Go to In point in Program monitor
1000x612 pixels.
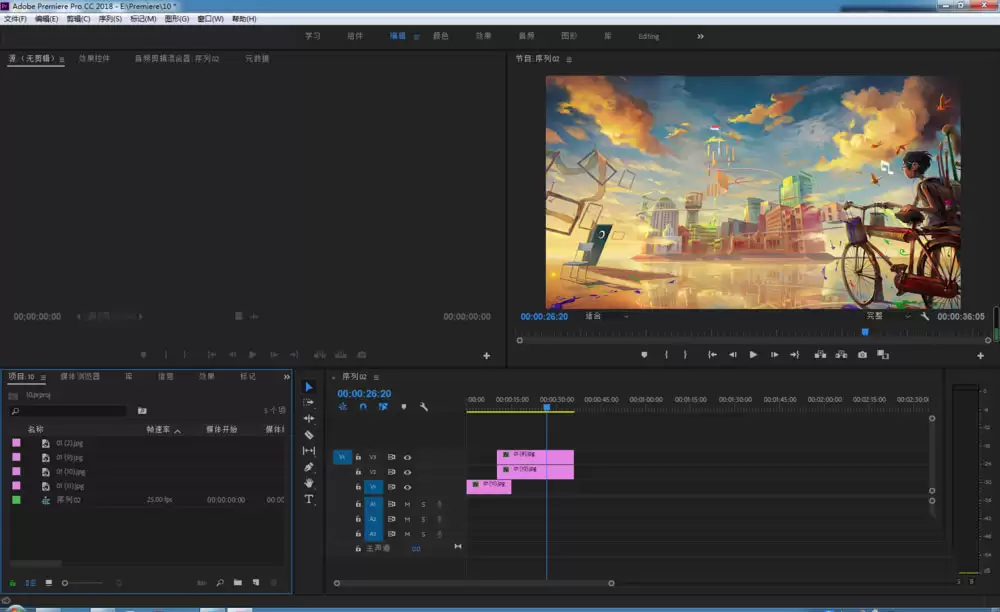point(712,354)
